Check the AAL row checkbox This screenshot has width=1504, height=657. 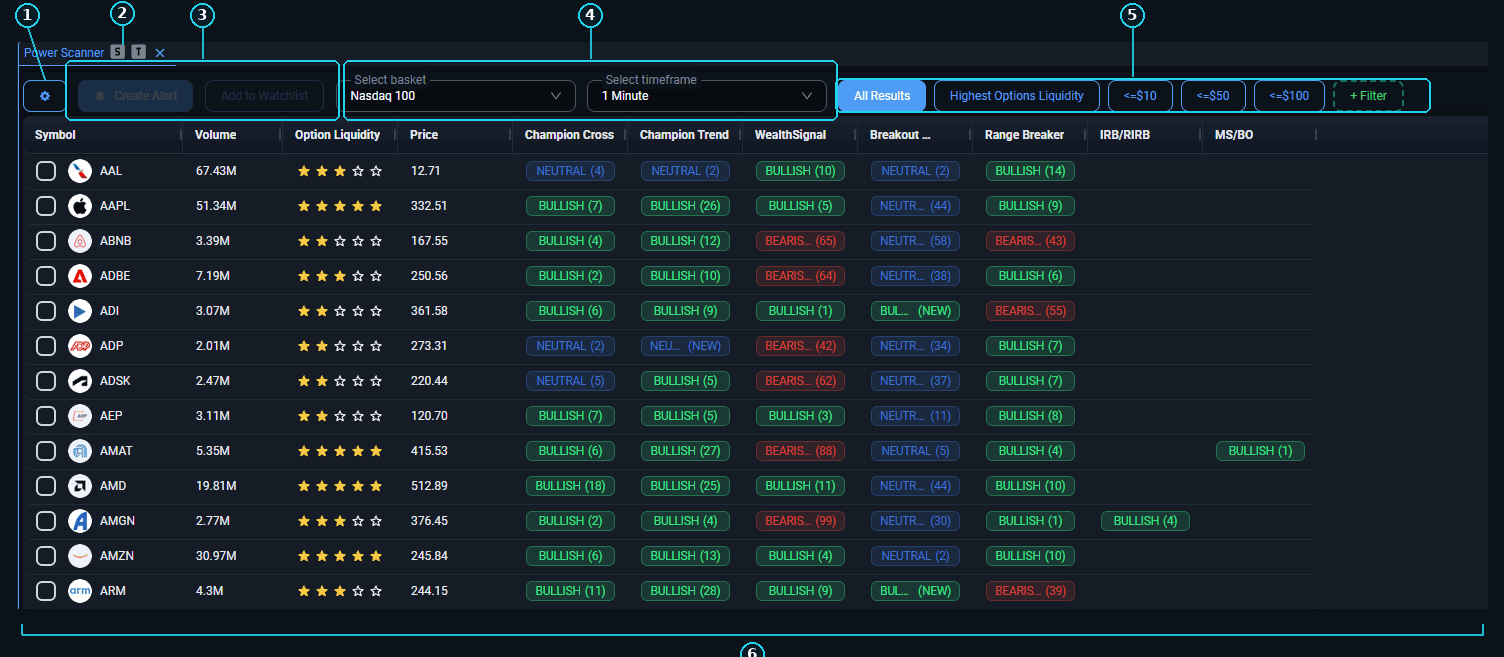click(x=46, y=171)
